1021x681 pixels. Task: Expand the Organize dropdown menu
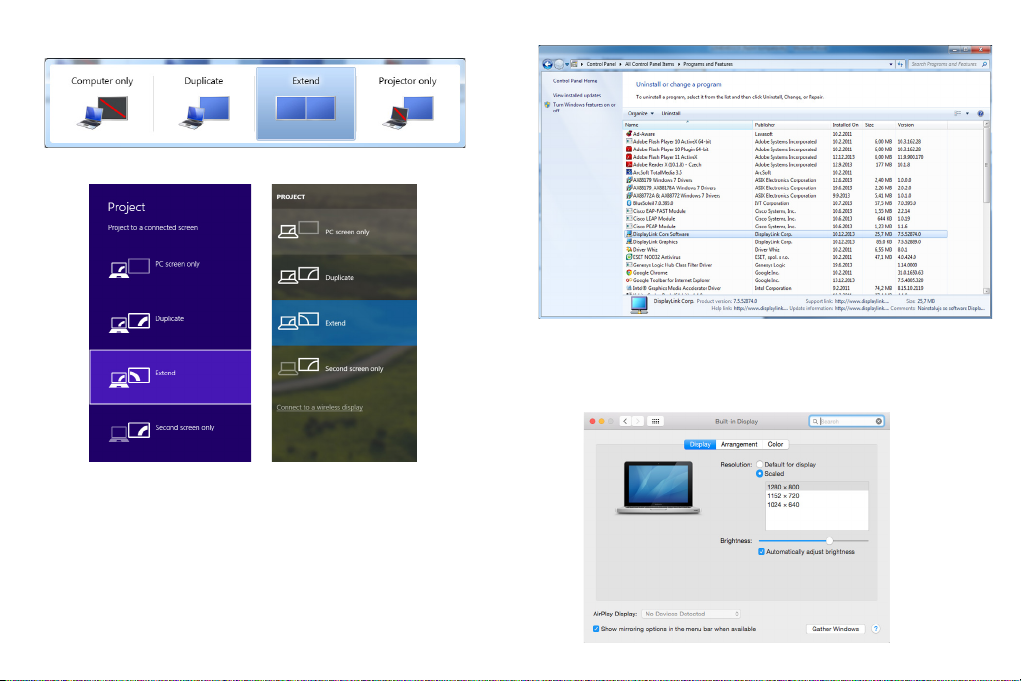point(640,114)
